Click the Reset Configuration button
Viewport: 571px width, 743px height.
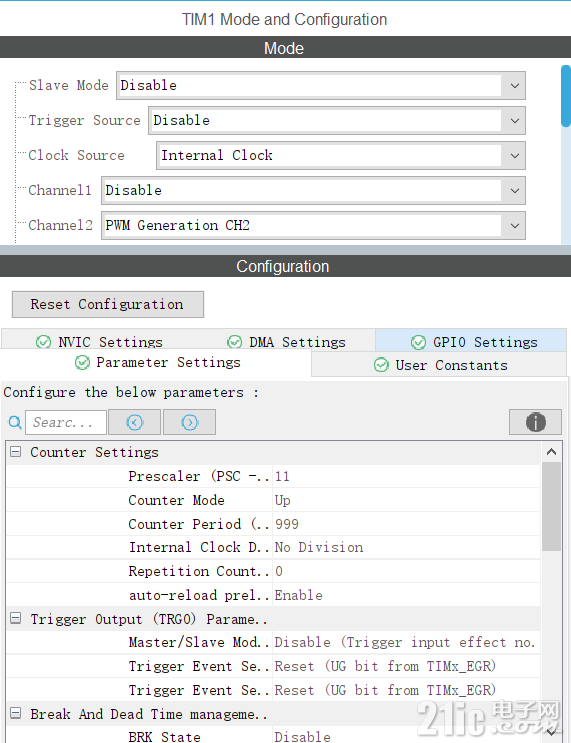tap(108, 304)
